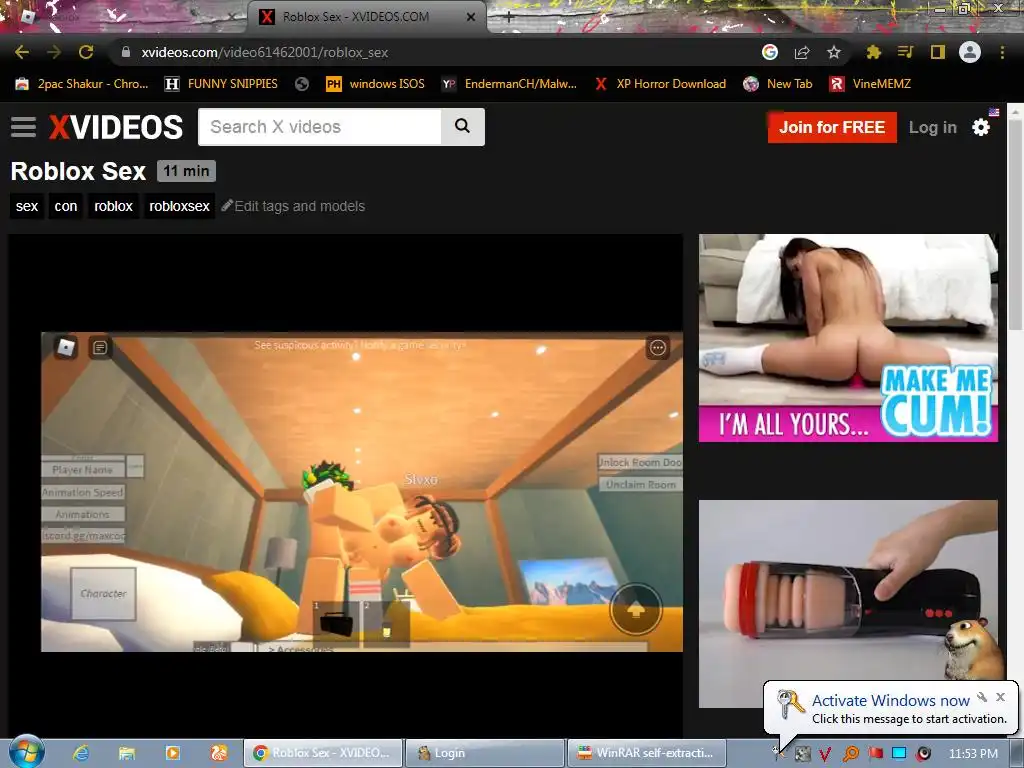
Task: Close the XVIDEOS.COM browser tab
Action: click(x=471, y=18)
